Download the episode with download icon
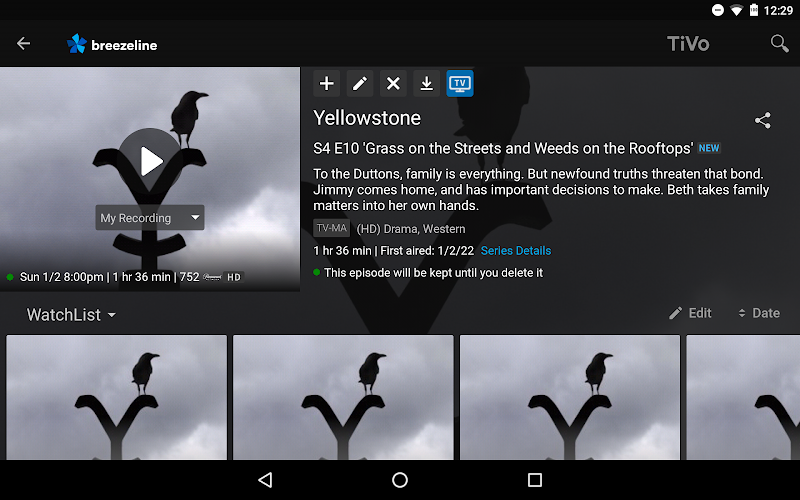The image size is (800, 500). [427, 83]
